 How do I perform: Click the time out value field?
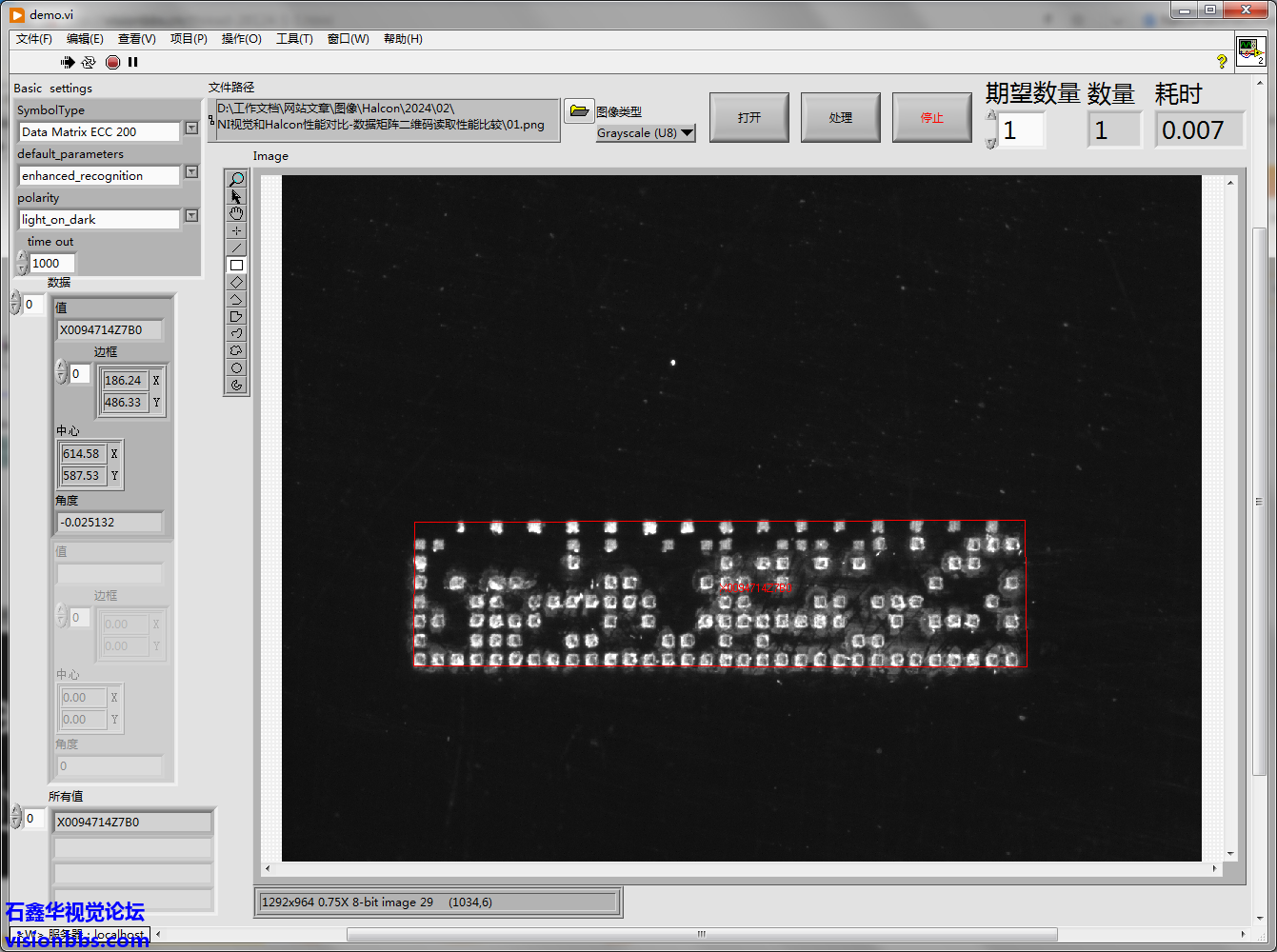click(x=51, y=264)
